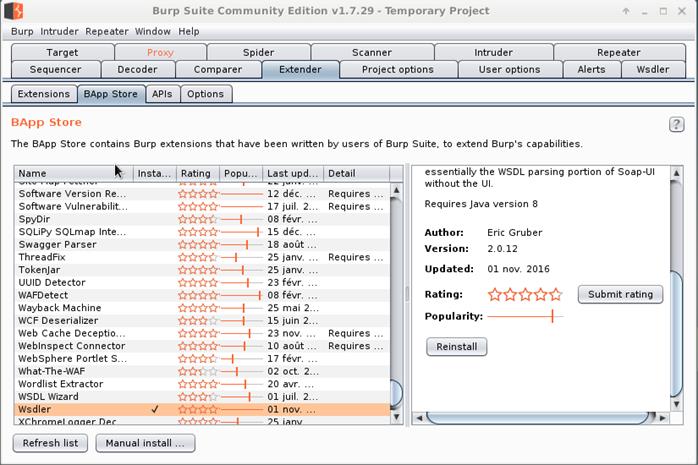The width and height of the screenshot is (698, 465).
Task: Sort extensions by the Last updated column
Action: pos(292,173)
